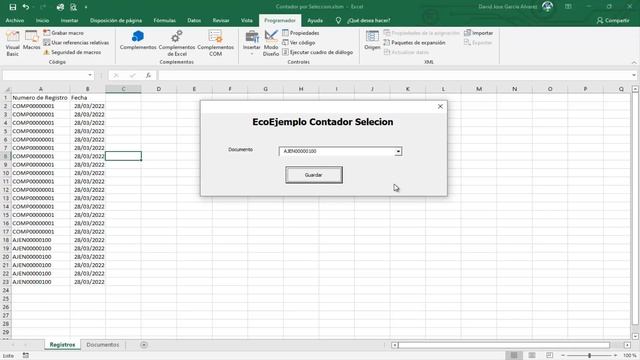
Task: Switch to Page Layout view
Action: [x=532, y=355]
